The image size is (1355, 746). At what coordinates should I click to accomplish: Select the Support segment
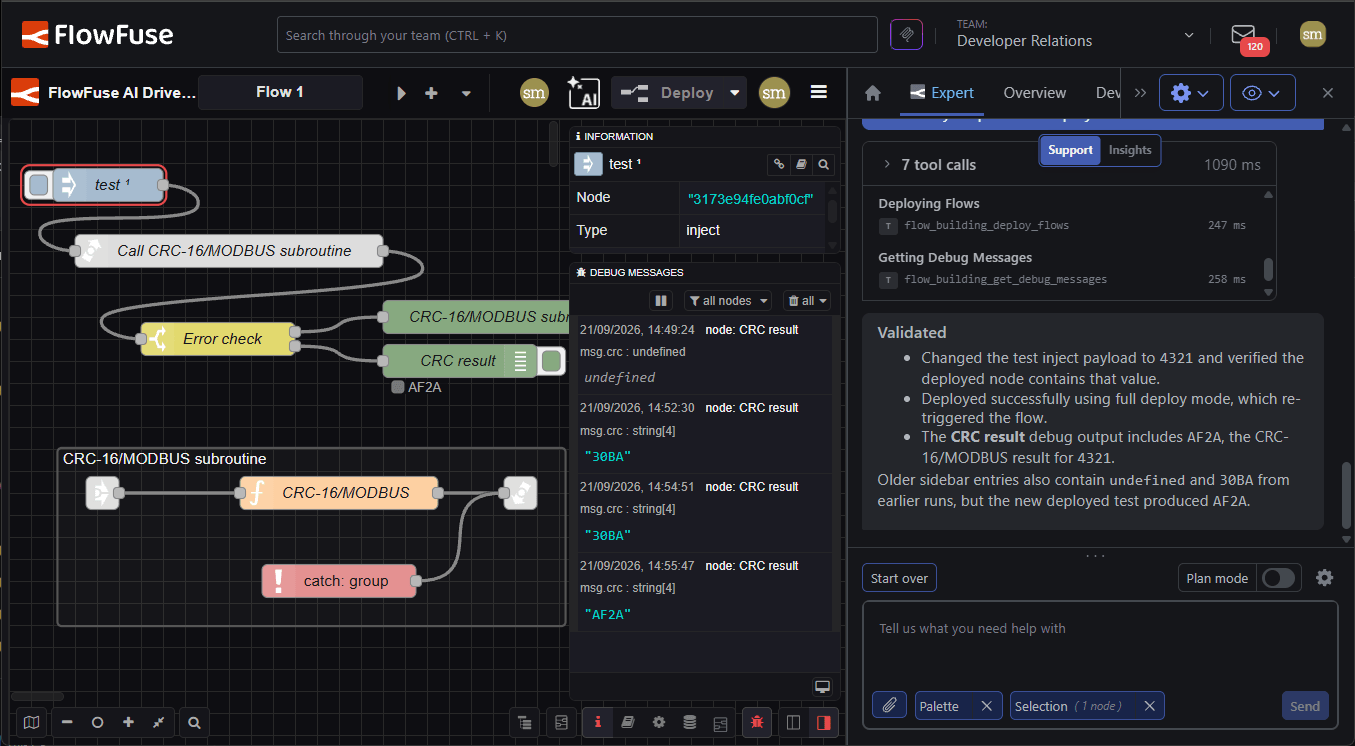[1070, 150]
